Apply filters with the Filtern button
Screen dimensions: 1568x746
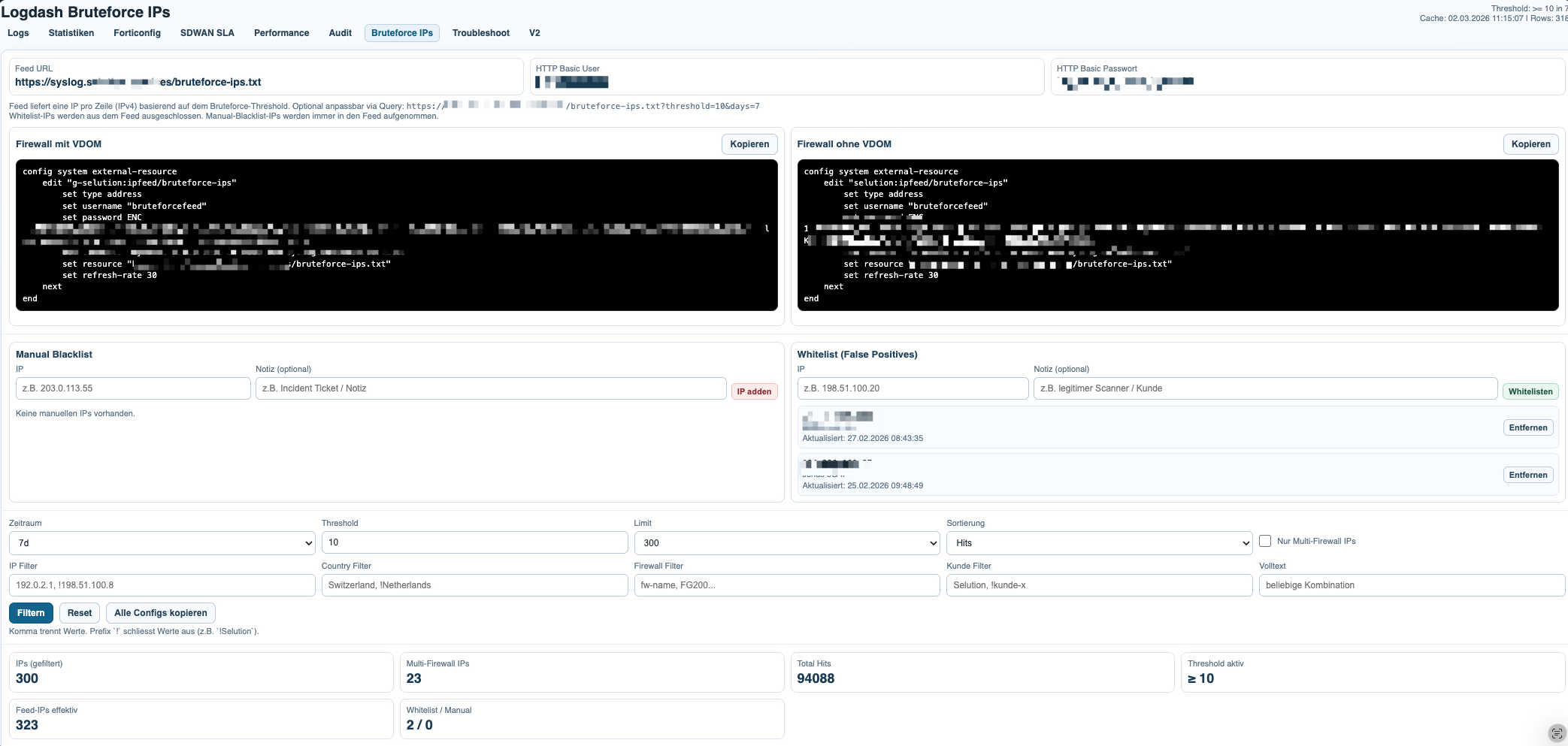click(31, 613)
